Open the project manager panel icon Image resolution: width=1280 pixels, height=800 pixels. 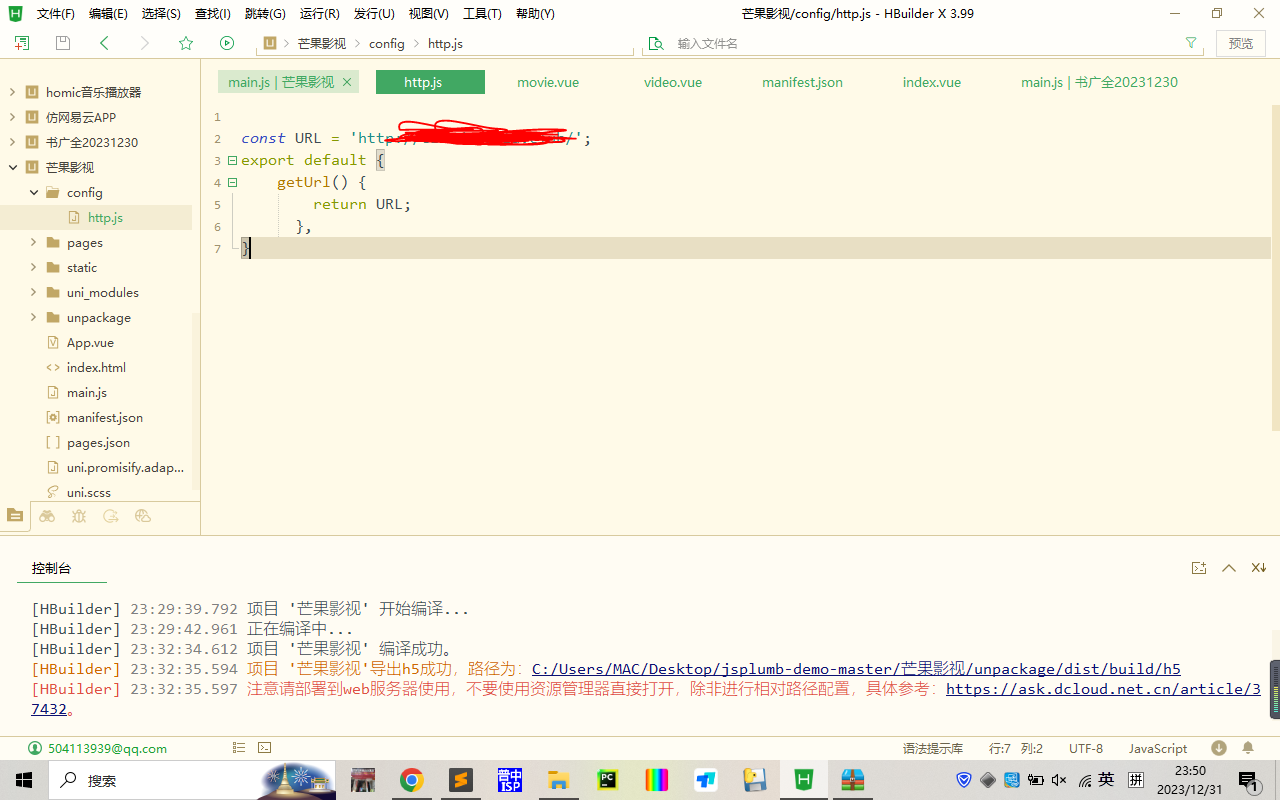(x=15, y=516)
